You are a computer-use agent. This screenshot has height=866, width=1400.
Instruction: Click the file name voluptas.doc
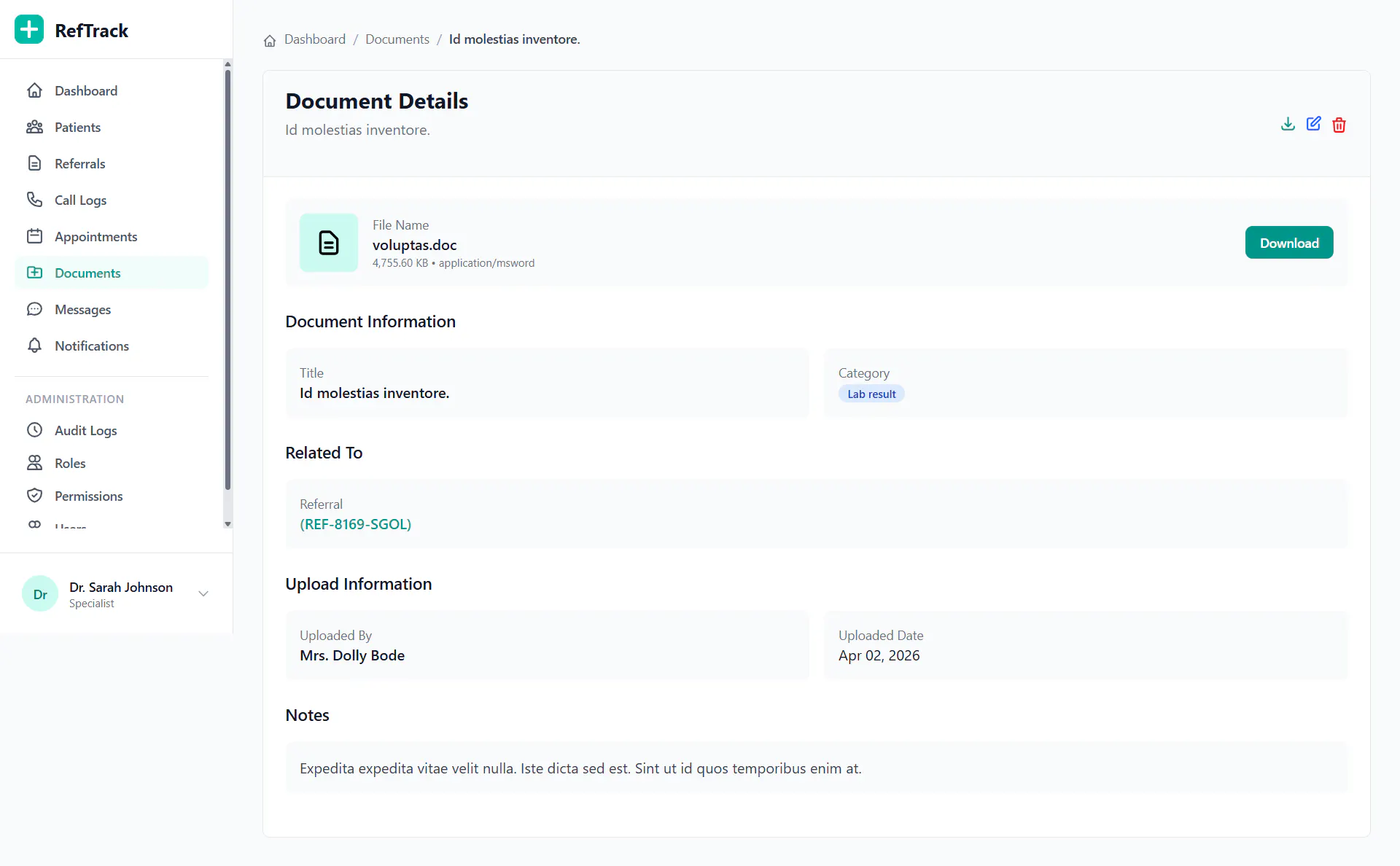(415, 245)
